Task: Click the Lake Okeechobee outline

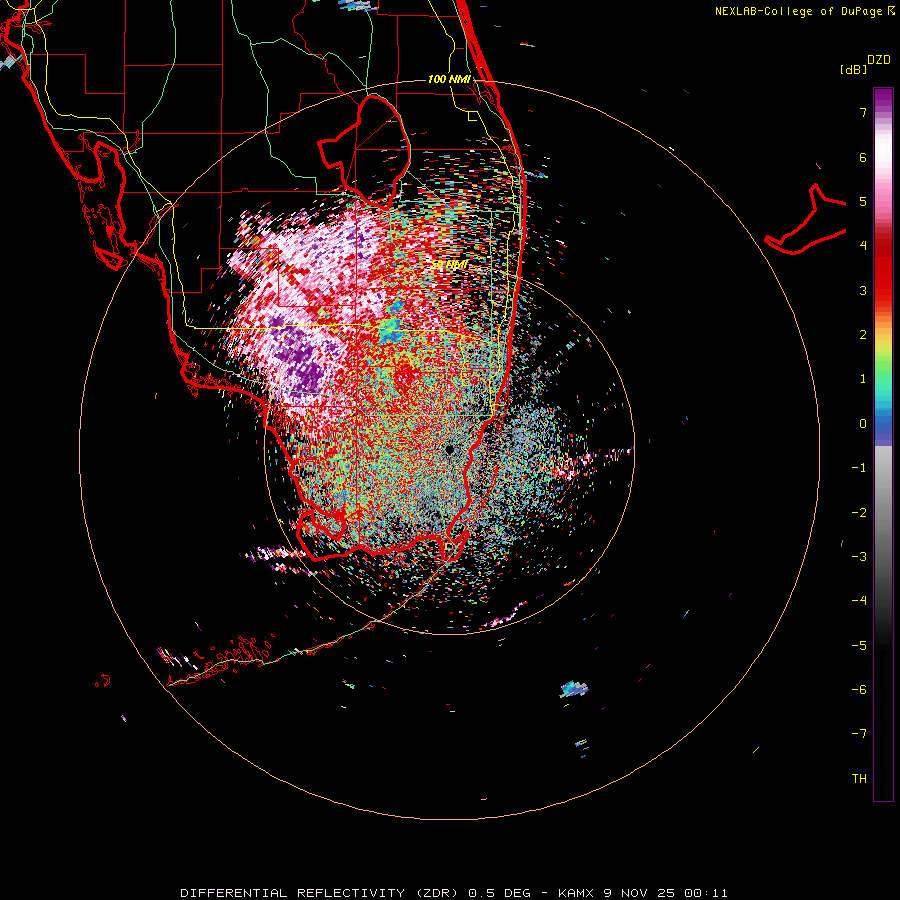Action: point(365,151)
